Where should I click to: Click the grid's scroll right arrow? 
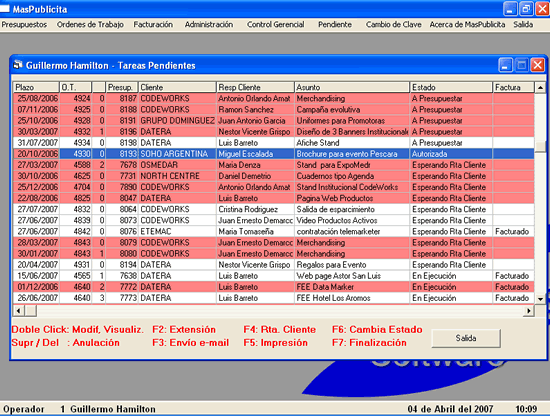click(x=528, y=310)
